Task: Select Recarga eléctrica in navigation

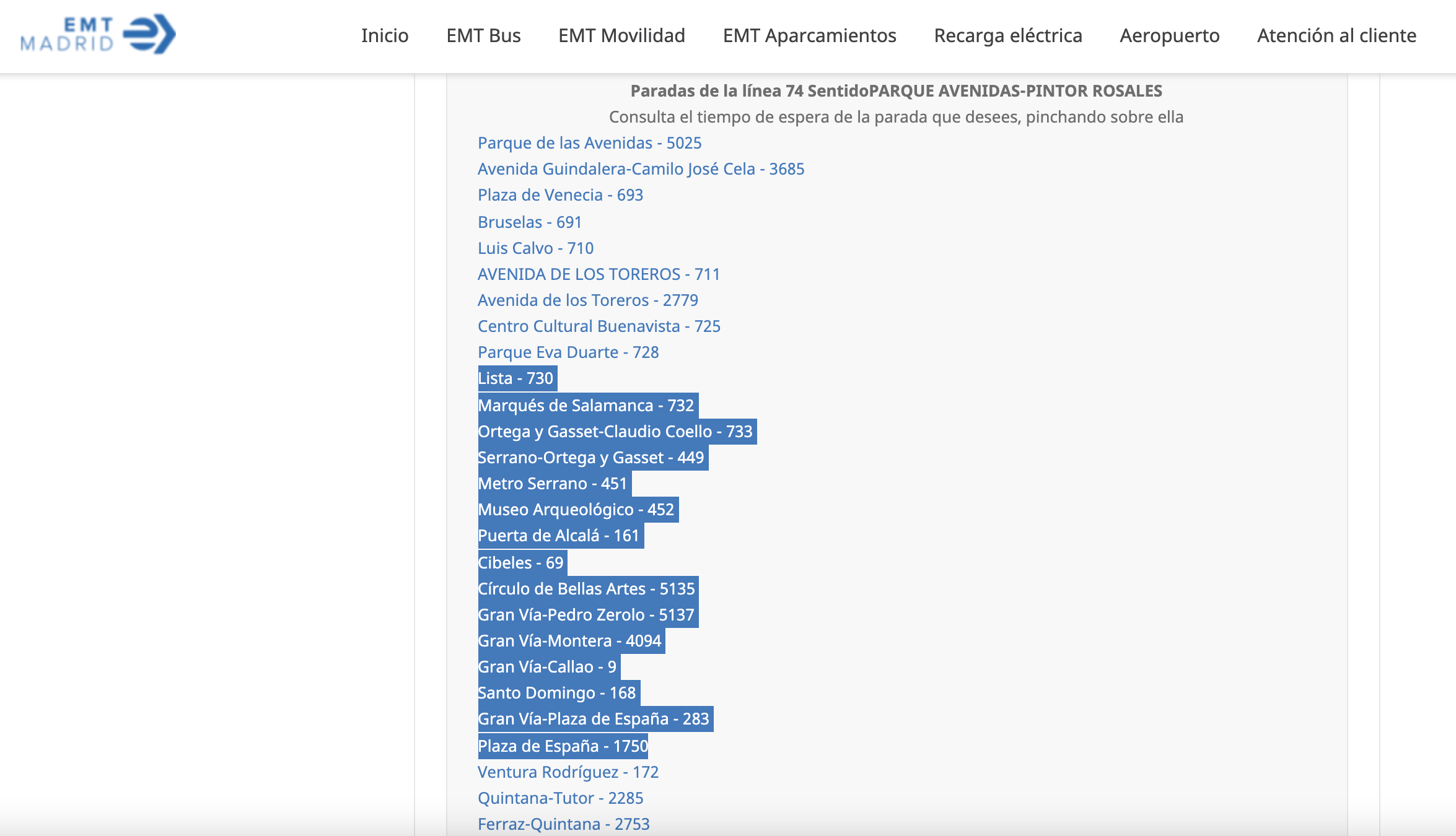Action: (x=1008, y=36)
